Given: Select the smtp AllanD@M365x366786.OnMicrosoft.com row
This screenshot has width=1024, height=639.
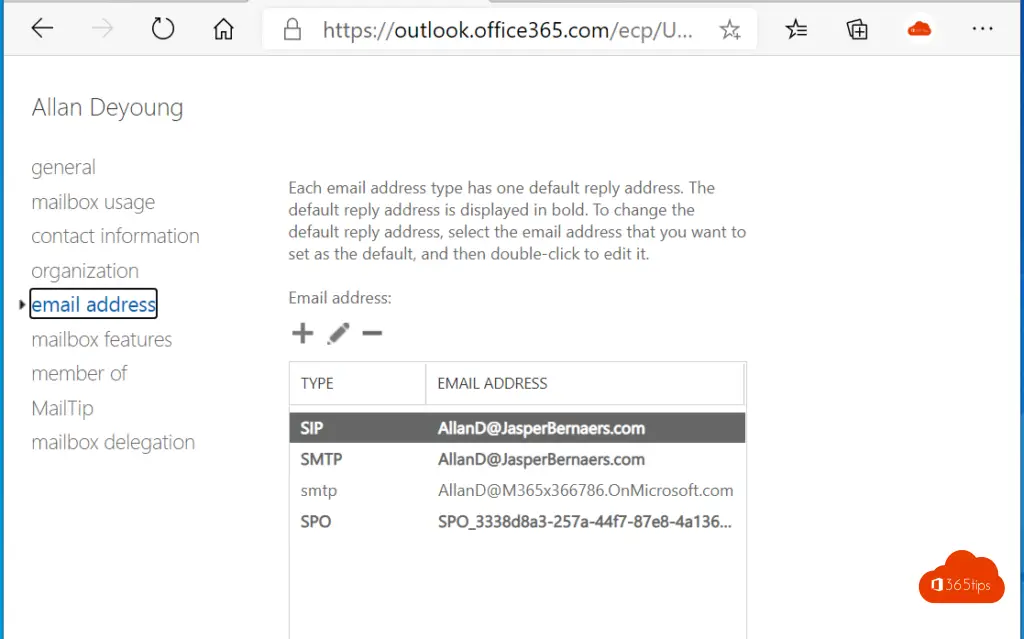Looking at the screenshot, I should tap(517, 490).
